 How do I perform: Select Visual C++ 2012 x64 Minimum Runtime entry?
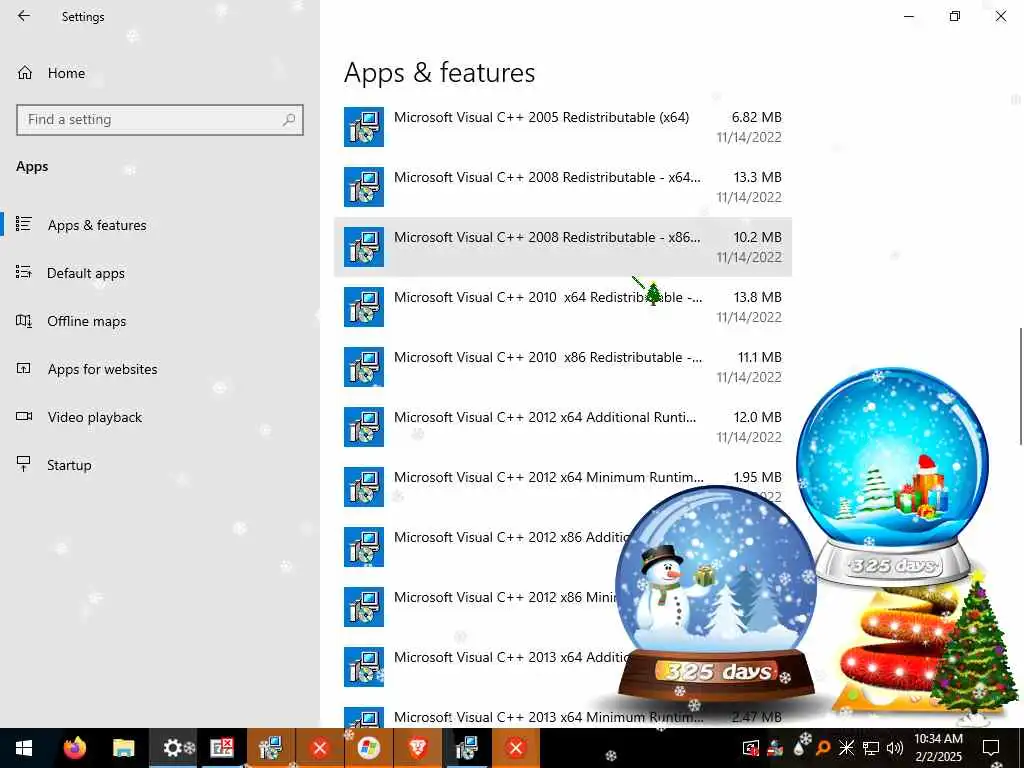(x=562, y=487)
